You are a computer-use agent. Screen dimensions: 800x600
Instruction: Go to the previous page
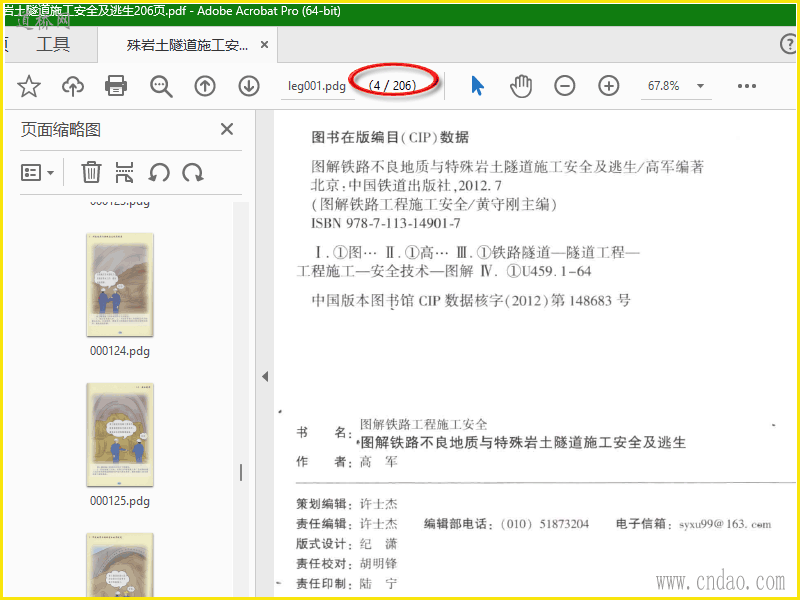click(205, 86)
